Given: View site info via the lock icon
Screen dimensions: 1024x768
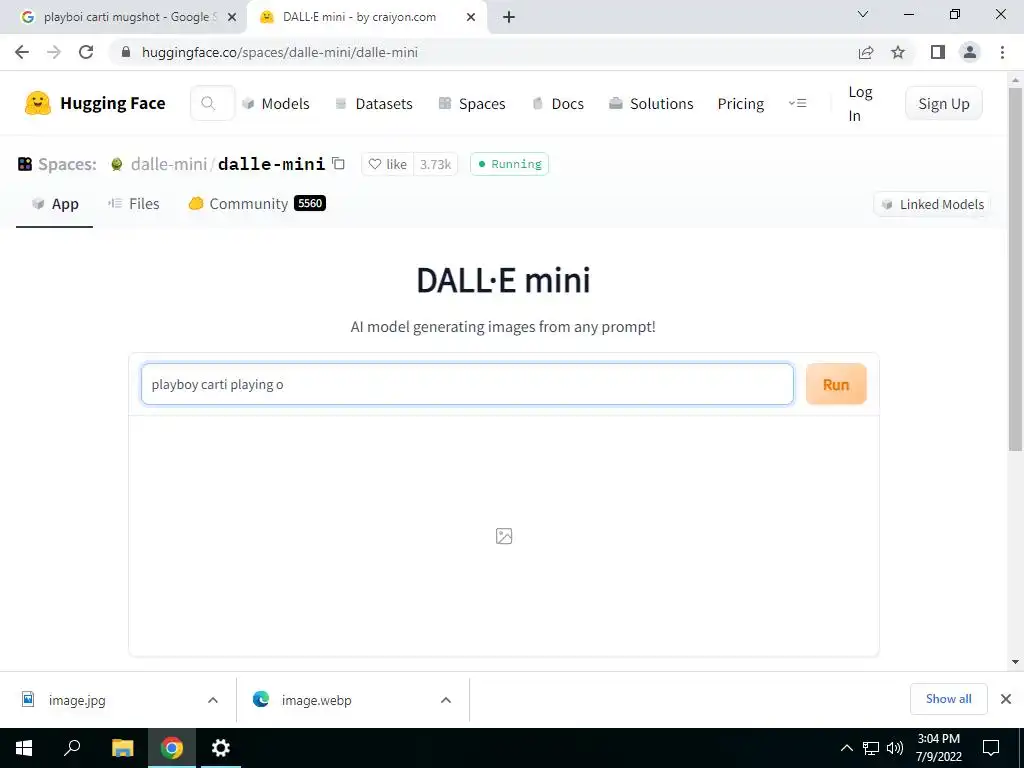Looking at the screenshot, I should click(127, 52).
